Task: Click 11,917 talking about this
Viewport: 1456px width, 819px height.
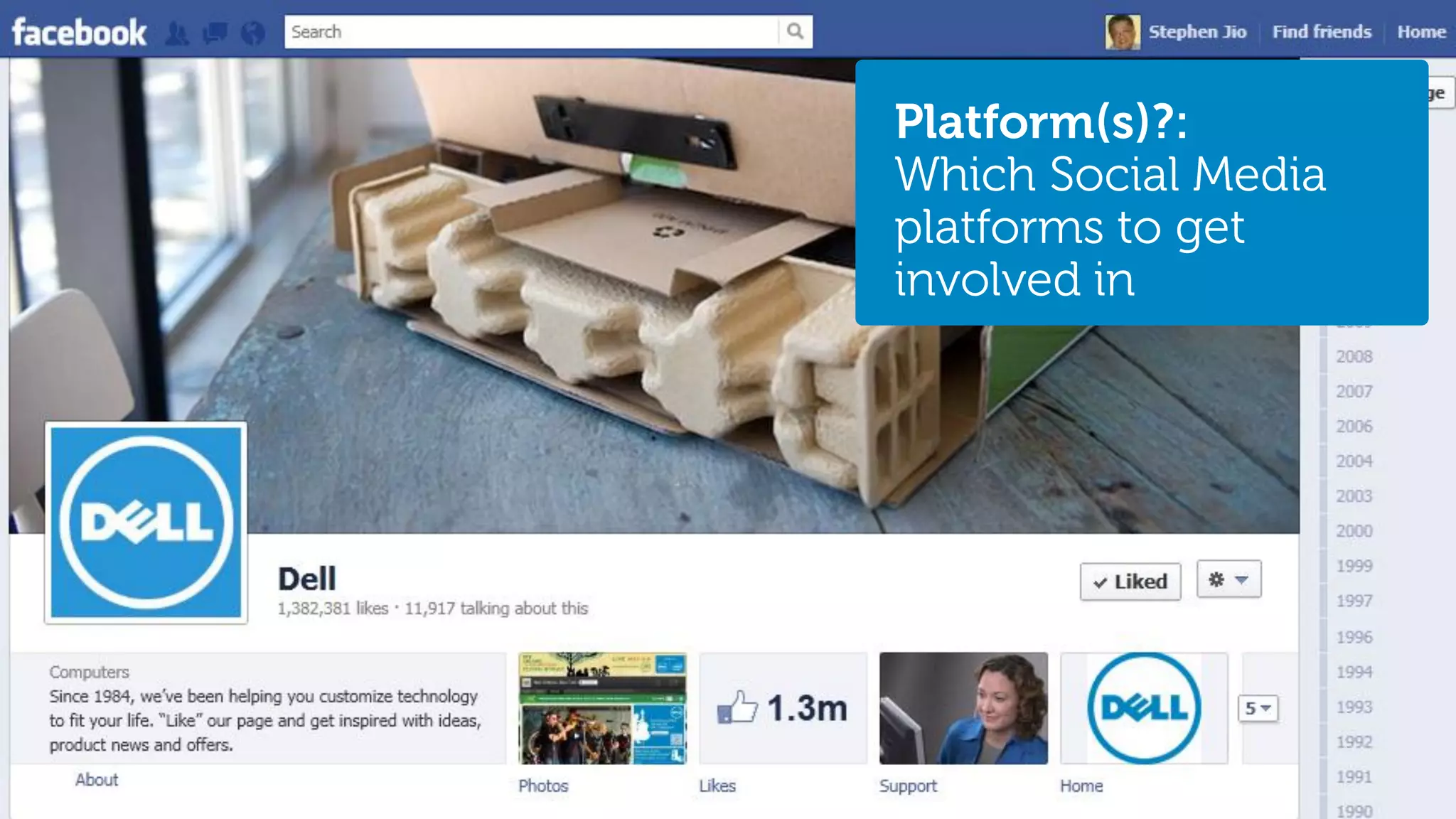Action: pos(496,609)
